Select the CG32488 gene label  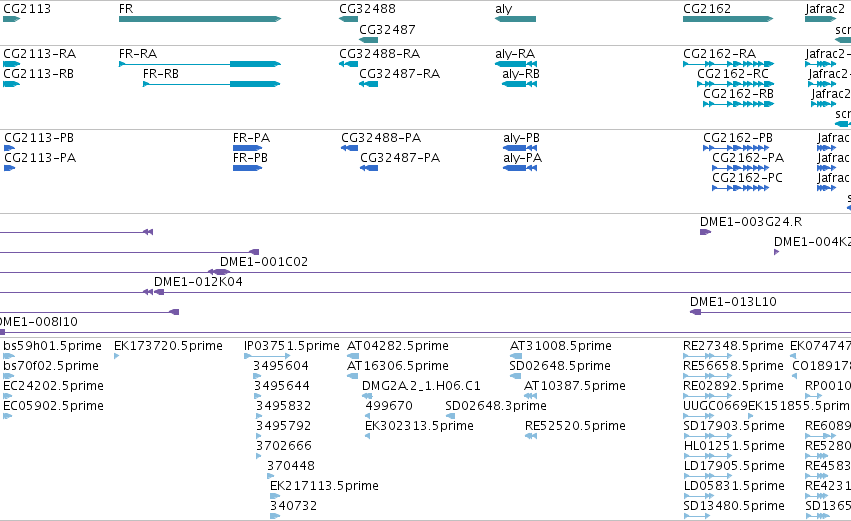click(367, 9)
